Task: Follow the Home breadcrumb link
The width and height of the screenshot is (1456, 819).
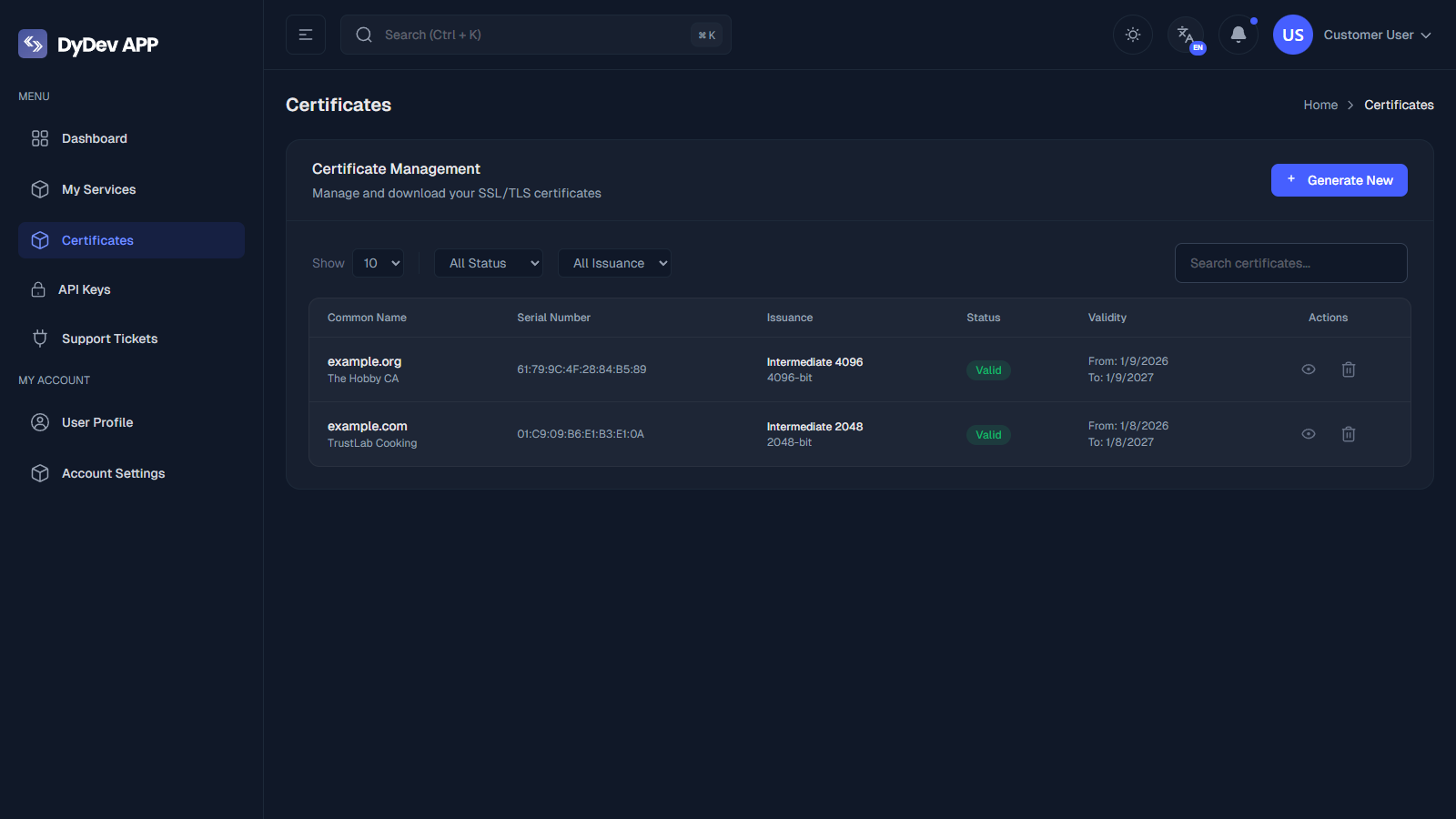Action: coord(1320,105)
